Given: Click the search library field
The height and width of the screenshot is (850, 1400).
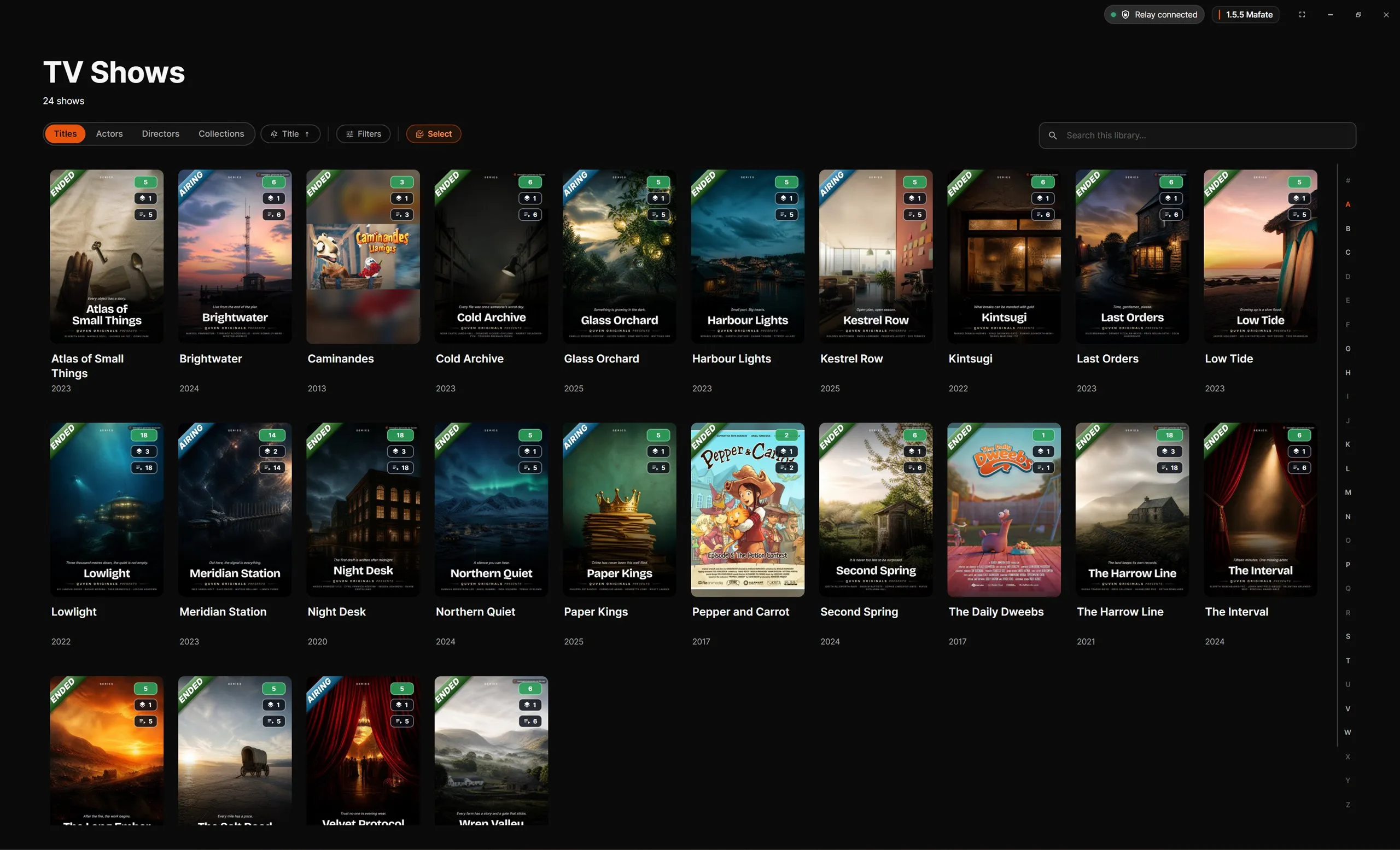Looking at the screenshot, I should pyautogui.click(x=1197, y=136).
